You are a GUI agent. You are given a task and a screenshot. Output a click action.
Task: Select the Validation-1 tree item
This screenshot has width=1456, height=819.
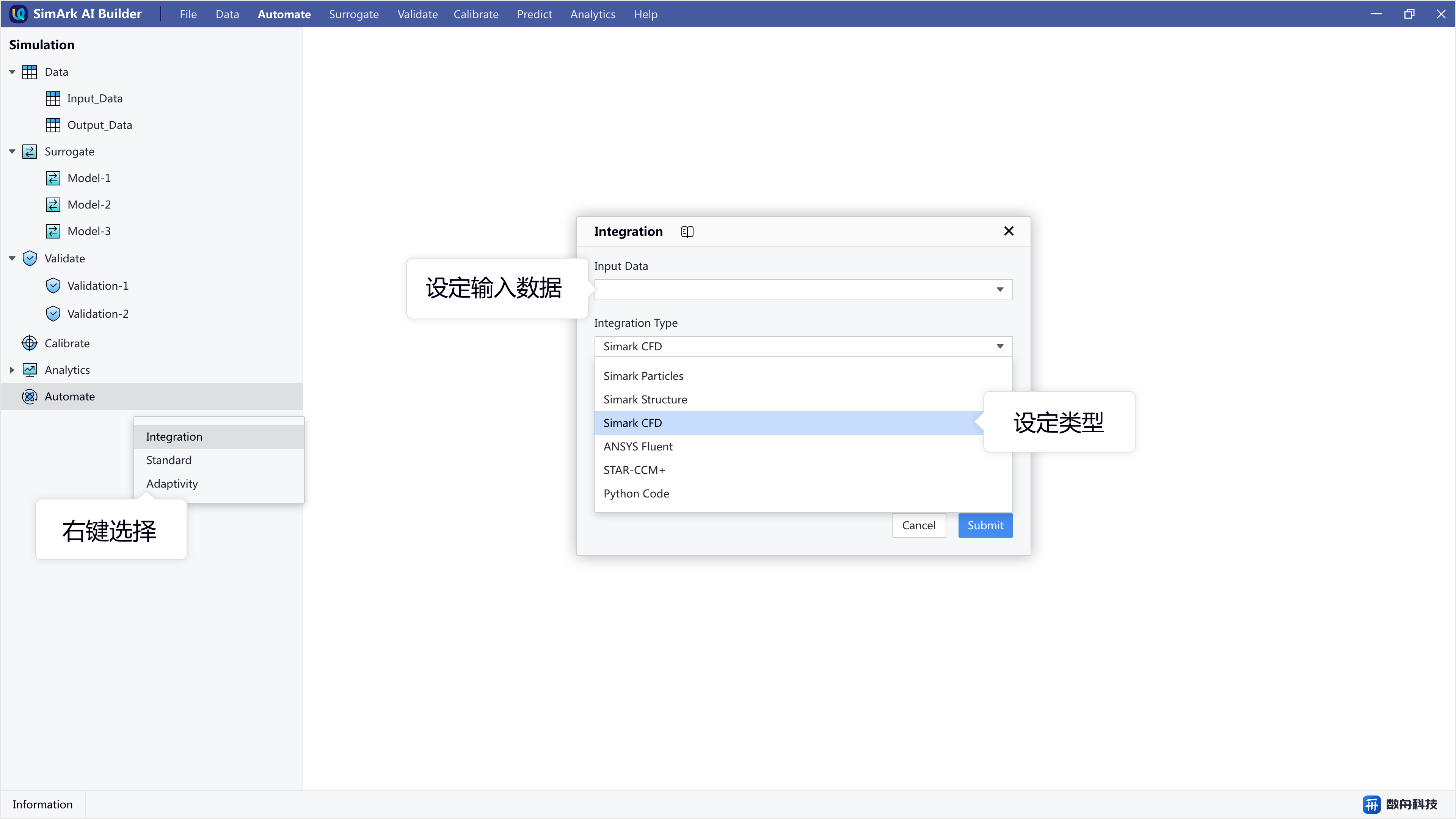point(98,286)
